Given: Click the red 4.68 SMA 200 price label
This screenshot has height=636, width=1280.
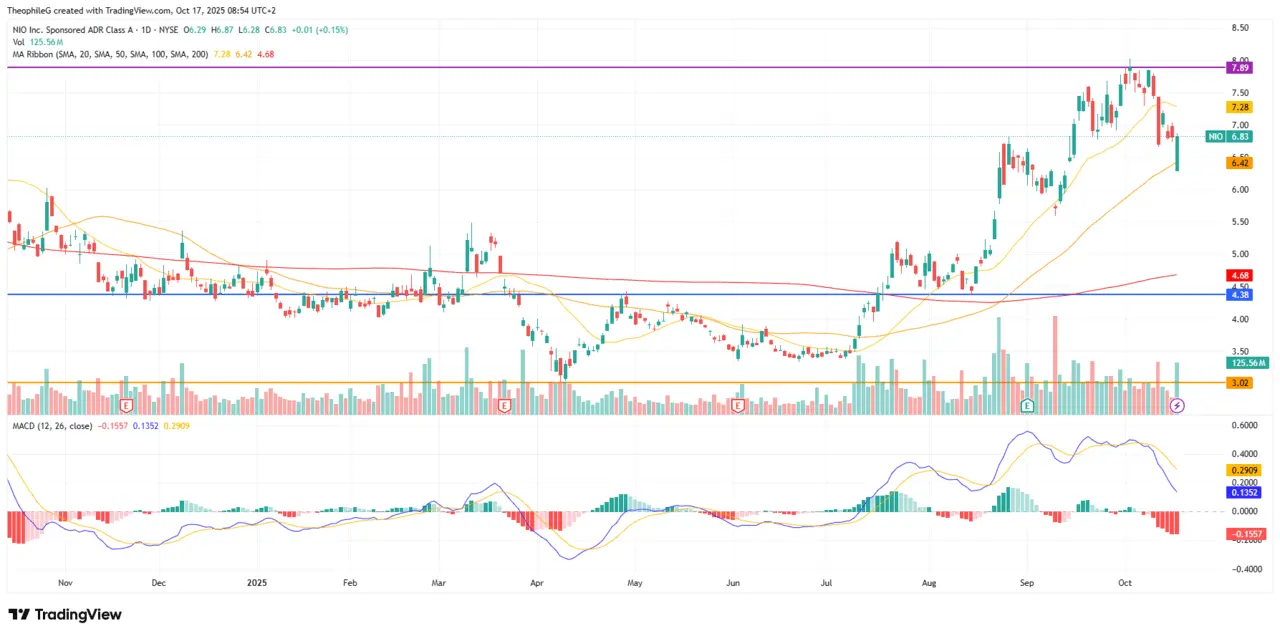Looking at the screenshot, I should [1239, 275].
